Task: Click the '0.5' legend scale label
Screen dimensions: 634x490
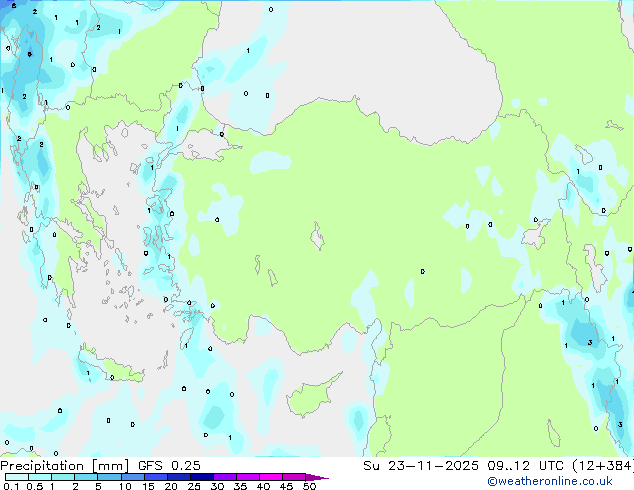Action: (35, 486)
